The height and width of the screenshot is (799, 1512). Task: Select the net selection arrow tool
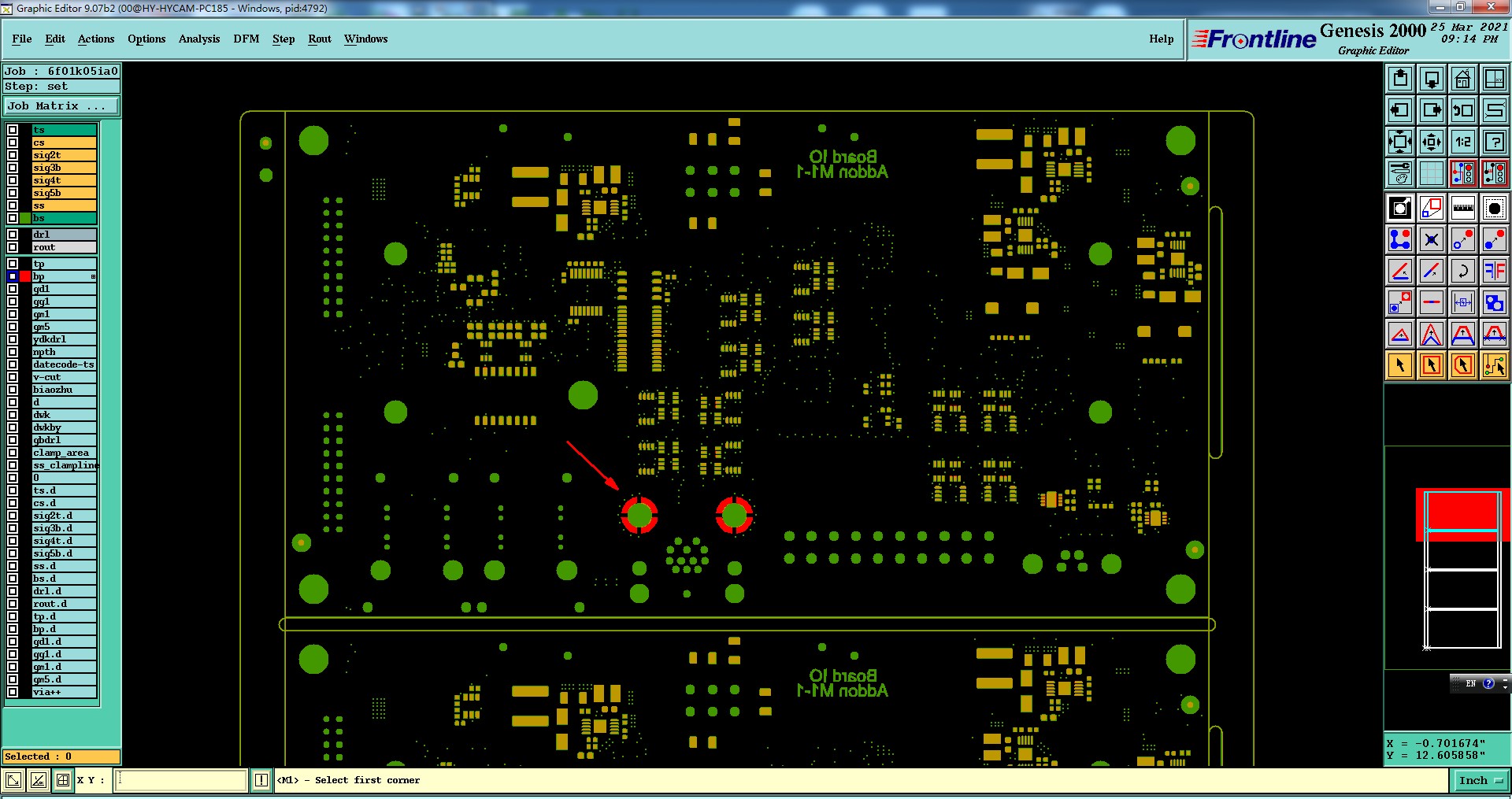[x=1495, y=365]
